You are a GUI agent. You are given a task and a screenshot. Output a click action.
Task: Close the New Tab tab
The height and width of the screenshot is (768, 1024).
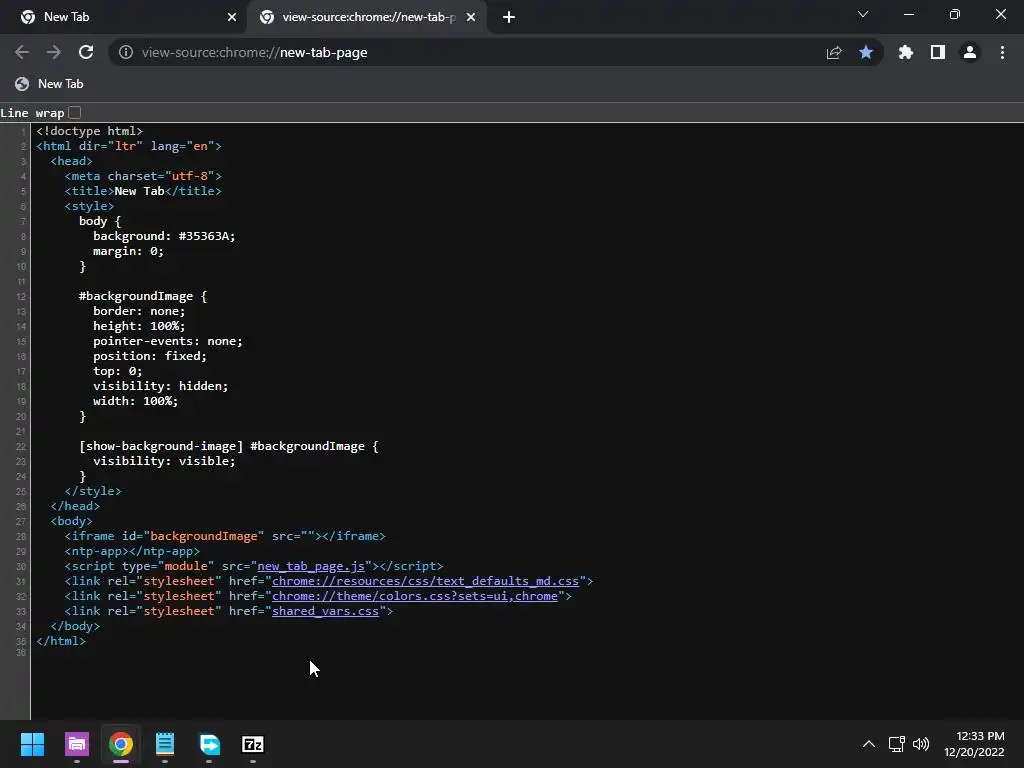[232, 17]
